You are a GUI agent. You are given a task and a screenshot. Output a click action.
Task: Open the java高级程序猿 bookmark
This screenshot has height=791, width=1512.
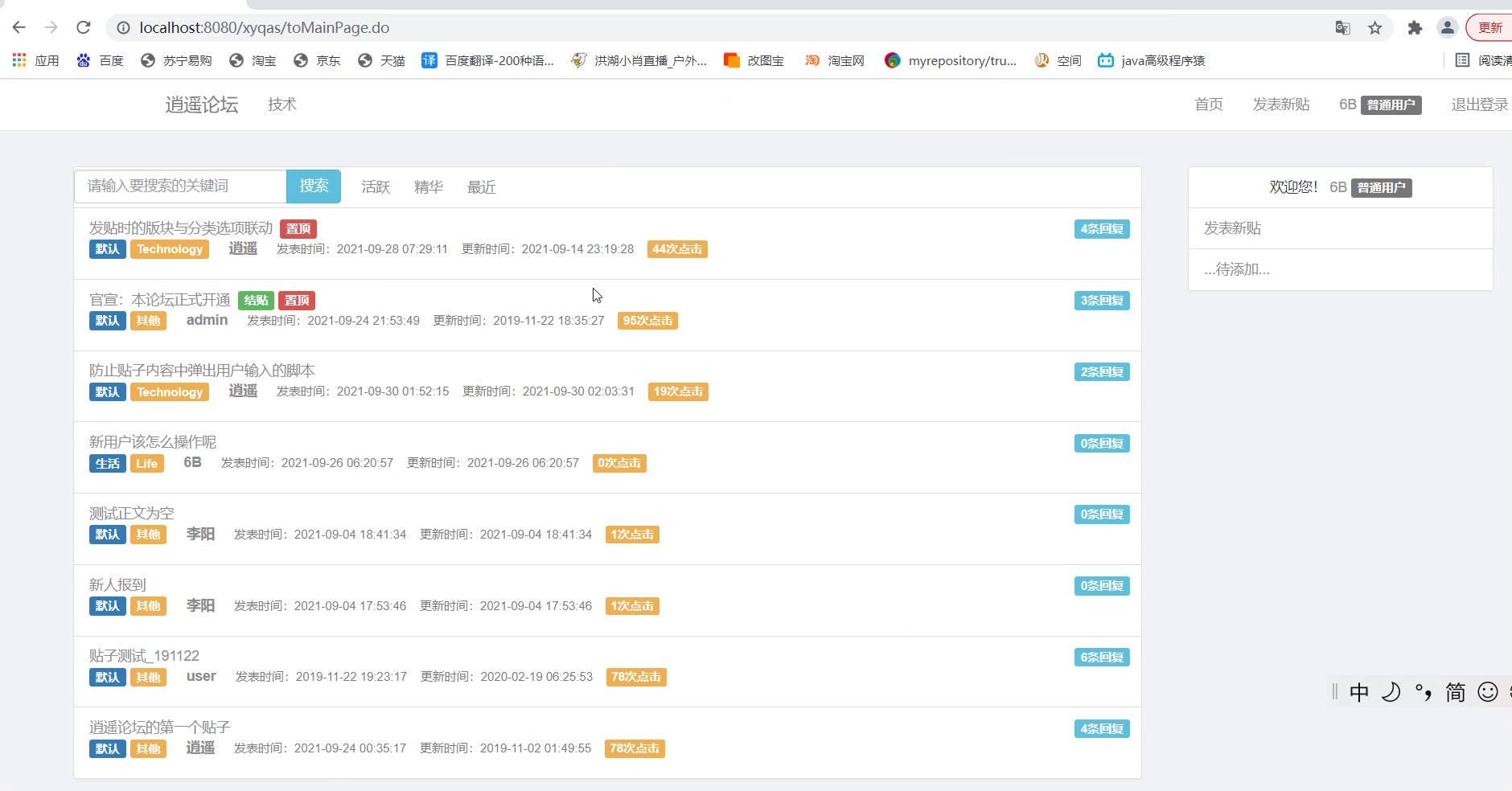coord(1151,60)
